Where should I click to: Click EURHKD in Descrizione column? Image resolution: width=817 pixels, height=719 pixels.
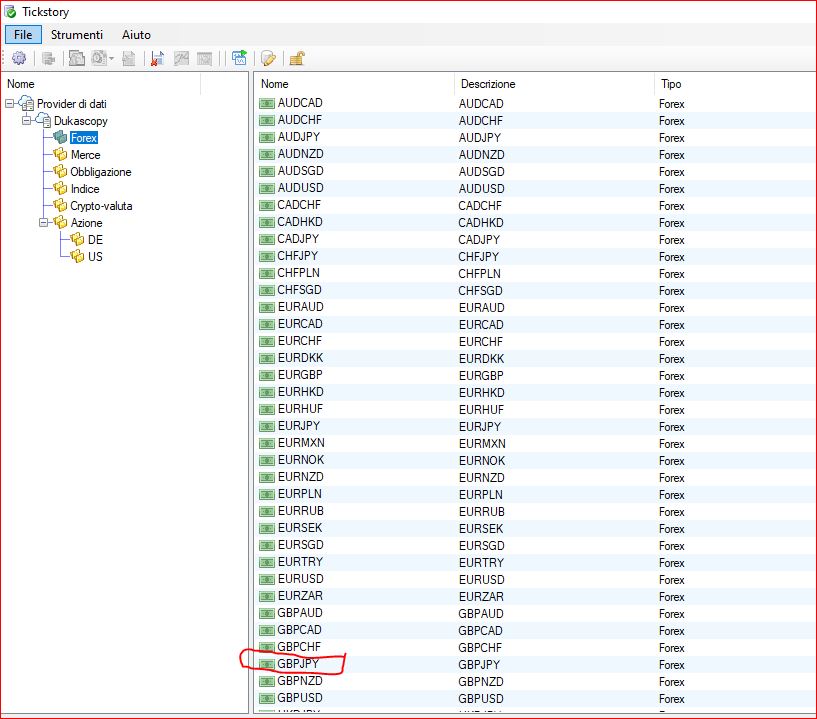tap(481, 393)
